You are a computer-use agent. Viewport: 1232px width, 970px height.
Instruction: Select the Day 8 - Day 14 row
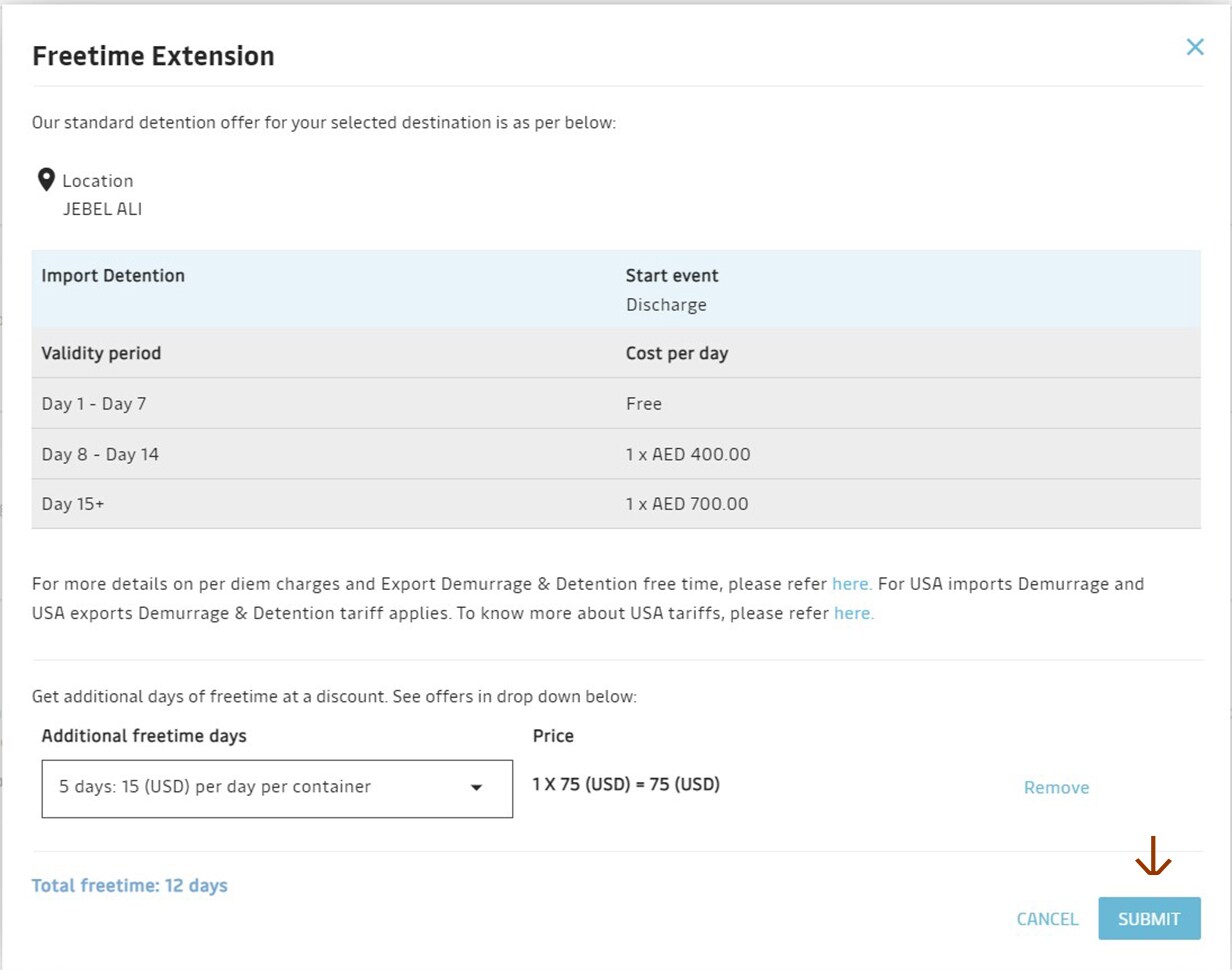pos(100,454)
